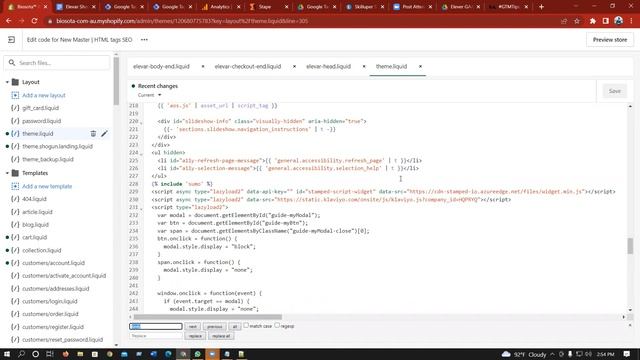640x360 pixels.
Task: Switch to the Analytics browser tab
Action: 220,7
